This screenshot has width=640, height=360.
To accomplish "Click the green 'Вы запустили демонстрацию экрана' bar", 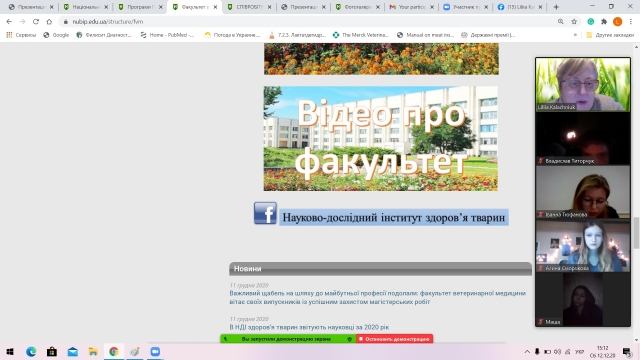I will pyautogui.click(x=288, y=339).
